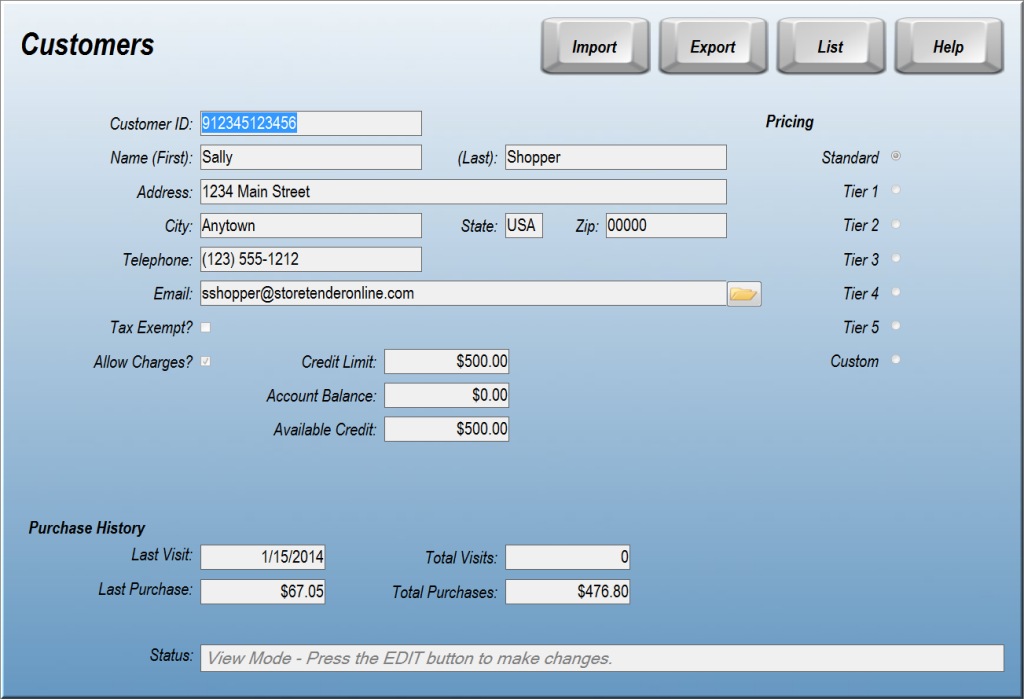Click the Email label

click(173, 294)
